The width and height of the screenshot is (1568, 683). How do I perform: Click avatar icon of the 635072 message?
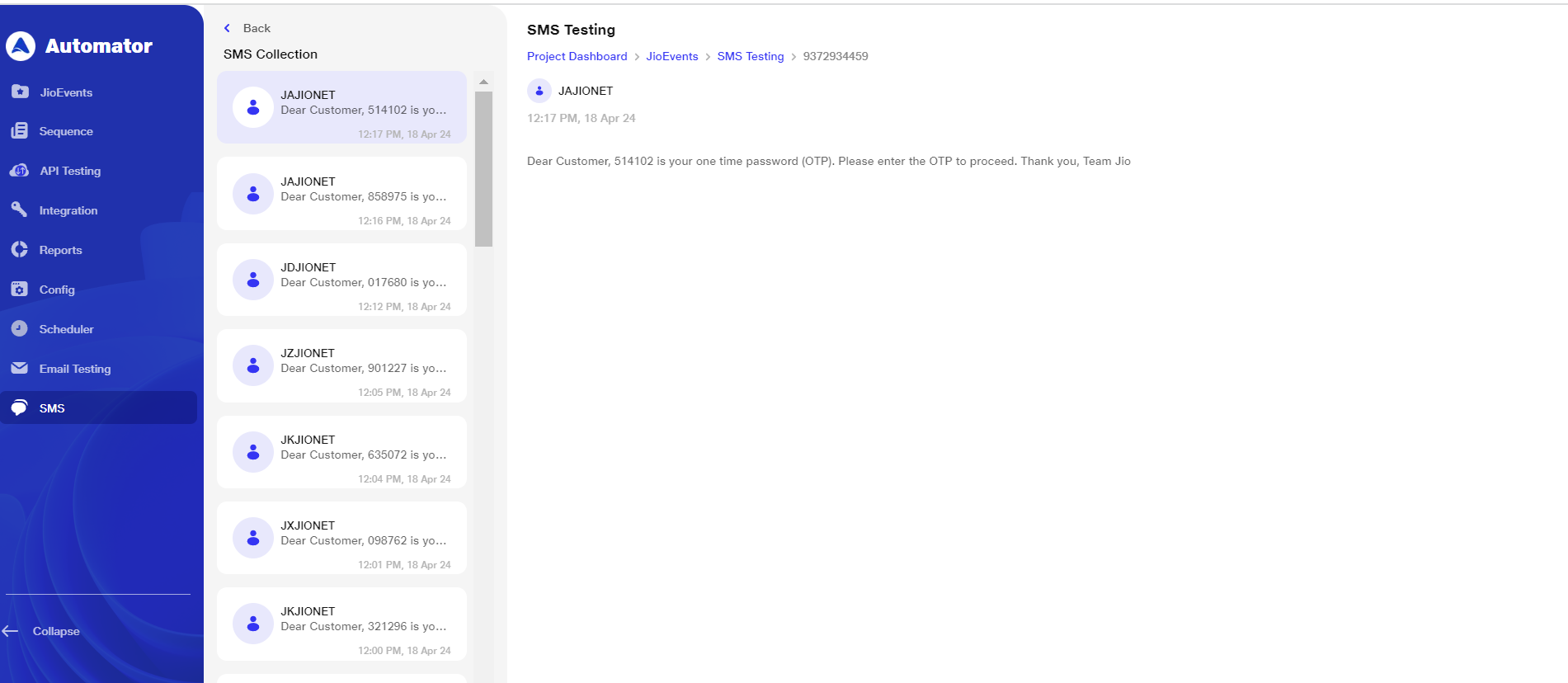[x=253, y=452]
